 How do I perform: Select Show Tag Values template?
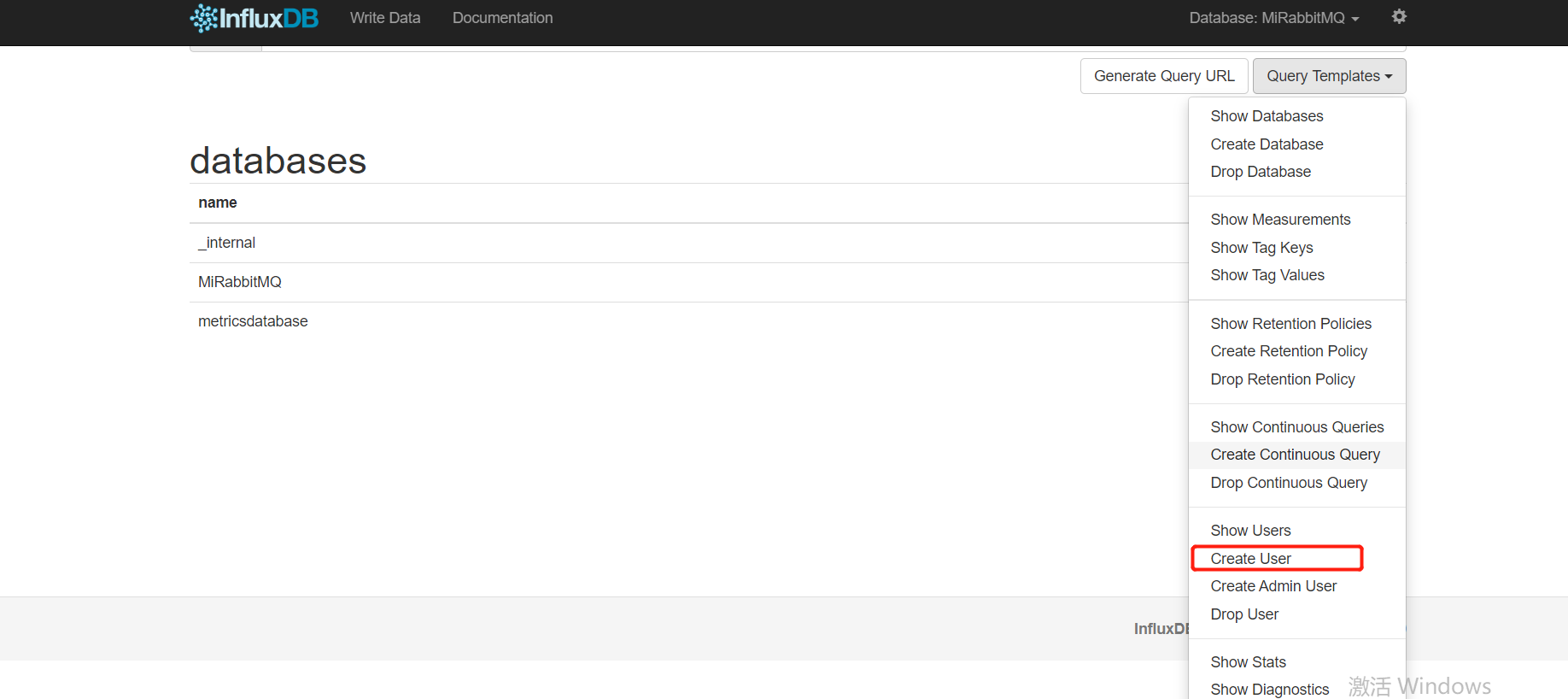point(1297,275)
